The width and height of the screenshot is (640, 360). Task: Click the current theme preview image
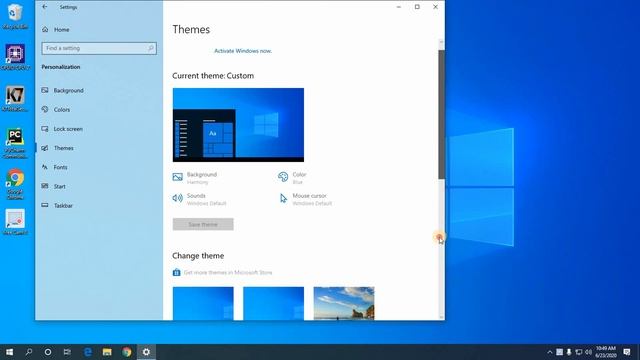[238, 125]
